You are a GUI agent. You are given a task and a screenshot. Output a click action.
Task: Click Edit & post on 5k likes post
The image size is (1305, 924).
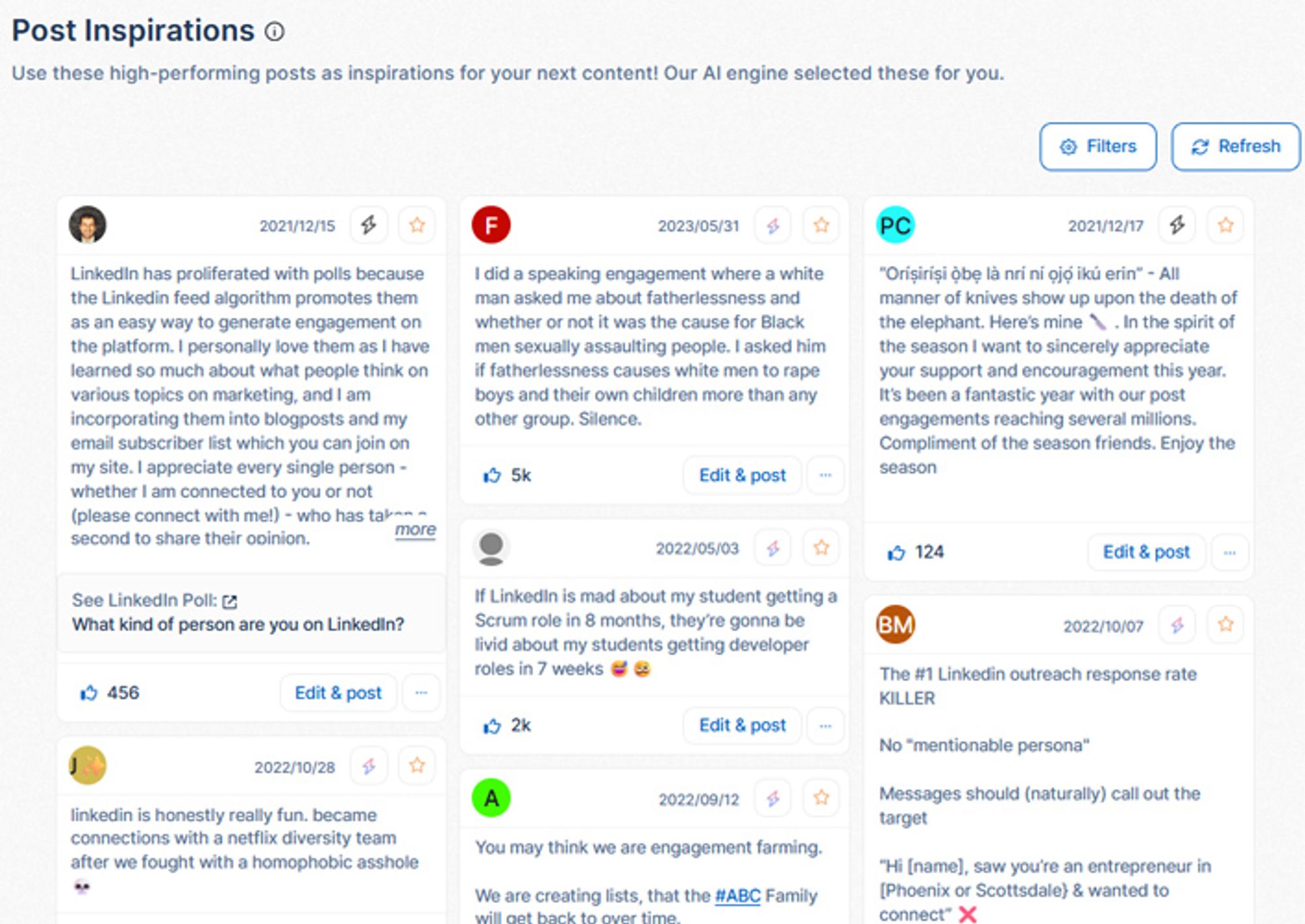click(x=743, y=475)
